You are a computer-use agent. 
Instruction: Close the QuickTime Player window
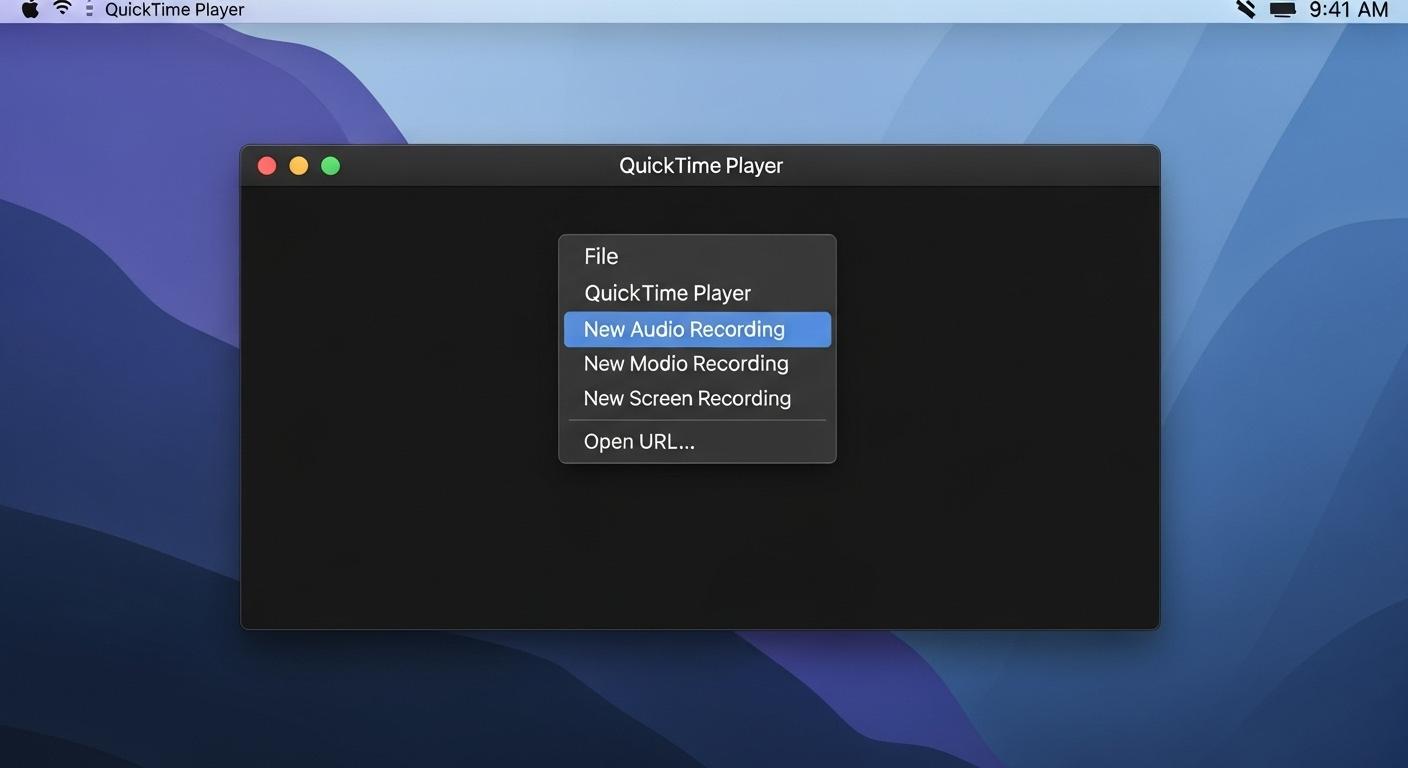(267, 166)
